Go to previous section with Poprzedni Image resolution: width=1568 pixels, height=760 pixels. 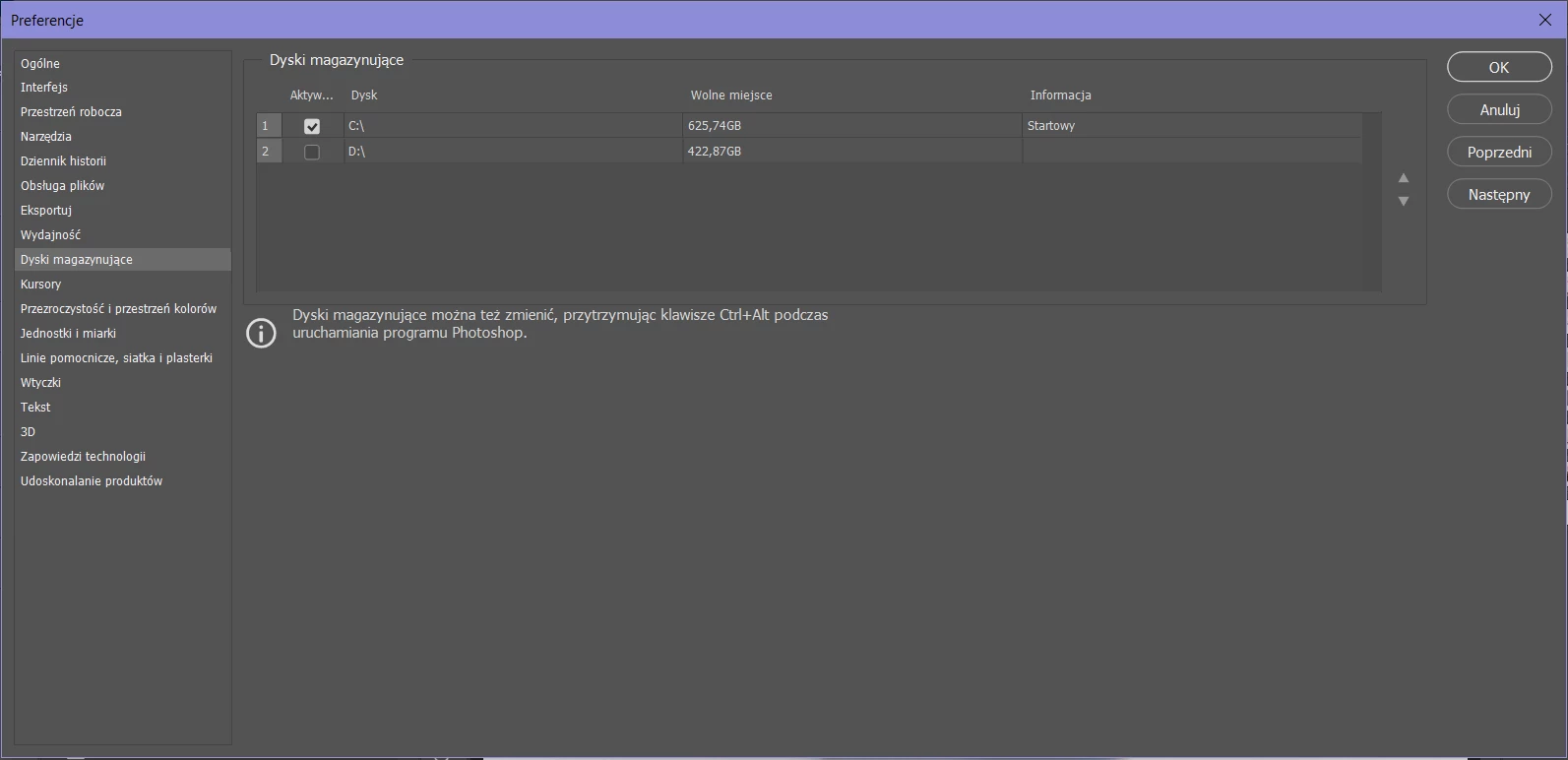(x=1499, y=152)
